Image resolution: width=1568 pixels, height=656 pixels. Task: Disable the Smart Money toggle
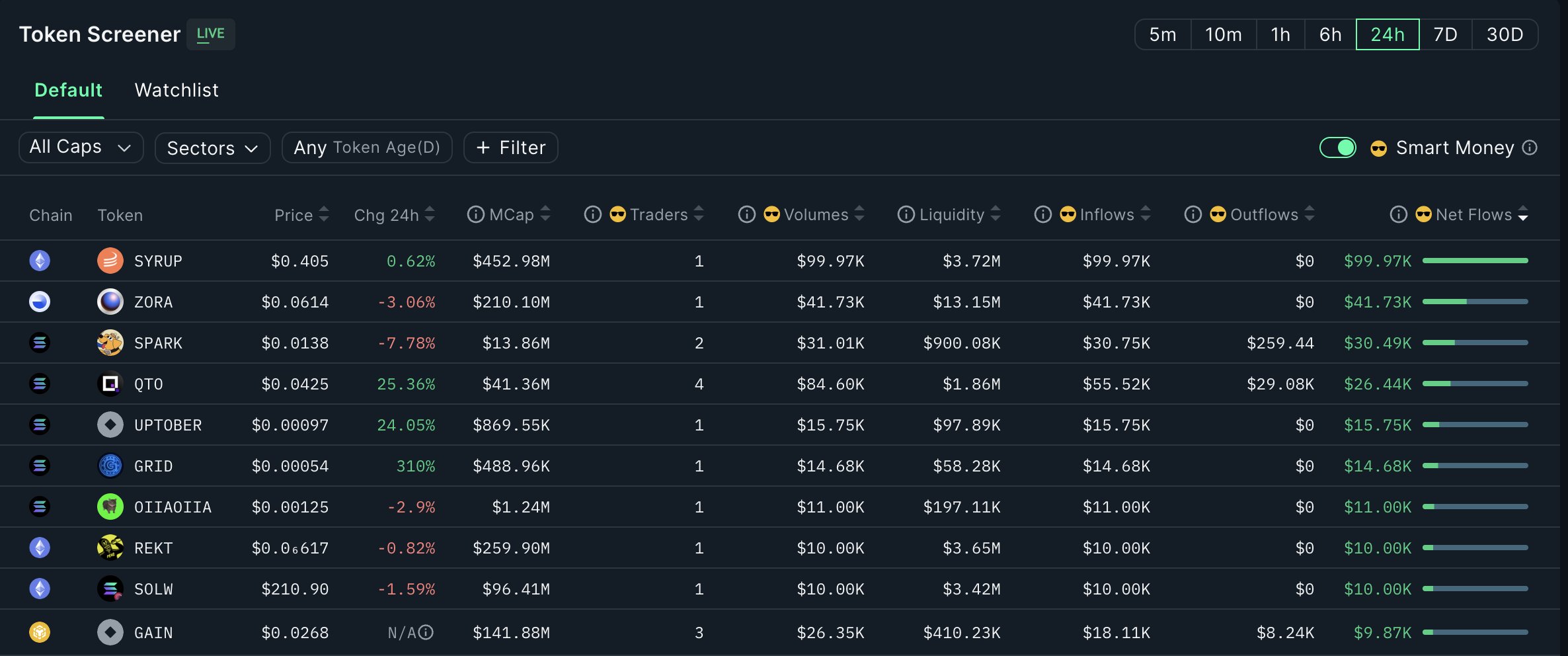pos(1338,147)
